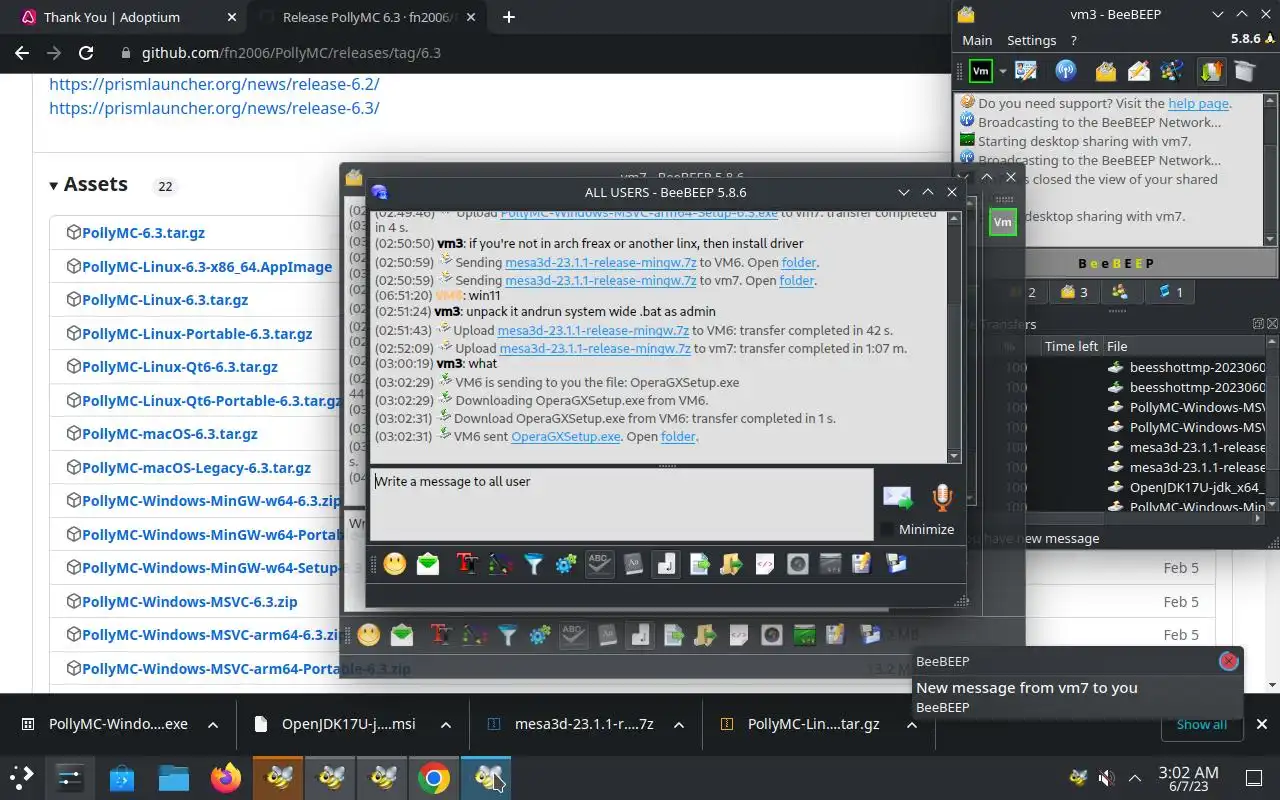
Task: Focus the 'Write a message to all user' field
Action: tap(621, 505)
